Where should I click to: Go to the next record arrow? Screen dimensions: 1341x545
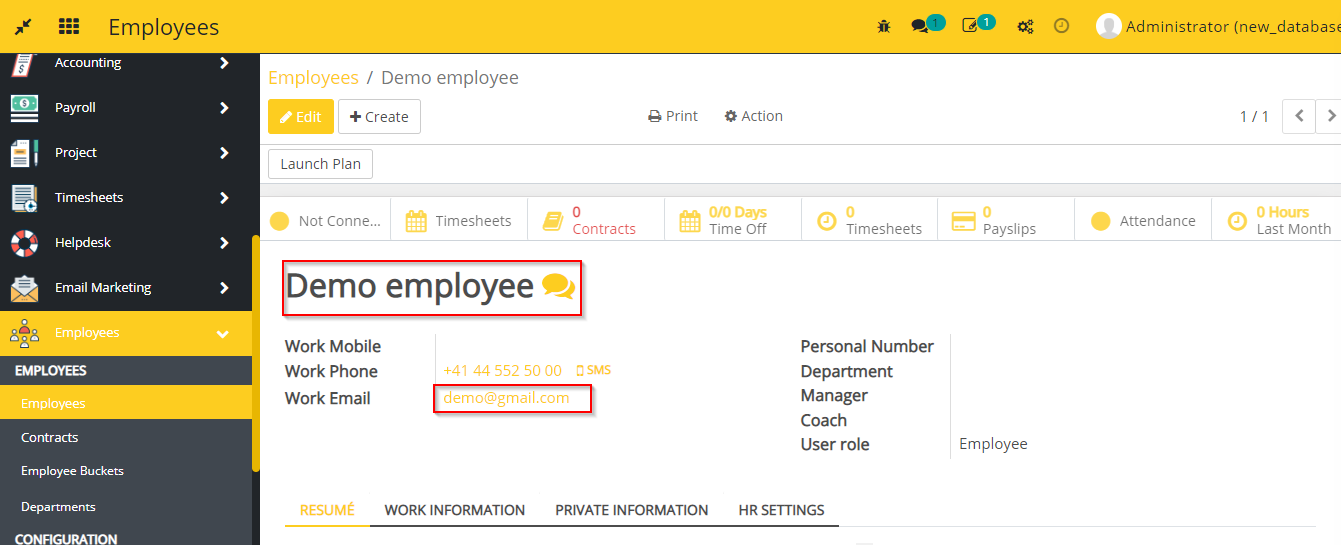pos(1330,116)
